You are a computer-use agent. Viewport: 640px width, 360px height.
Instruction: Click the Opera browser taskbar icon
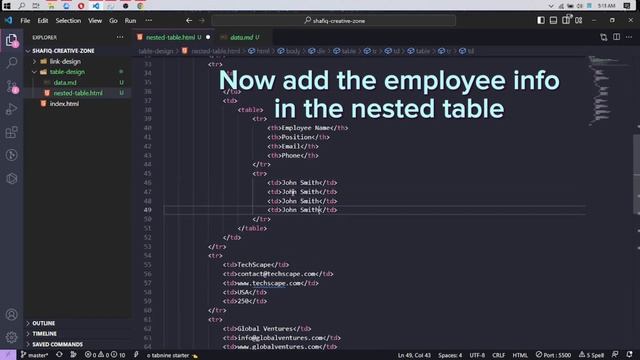81,6
